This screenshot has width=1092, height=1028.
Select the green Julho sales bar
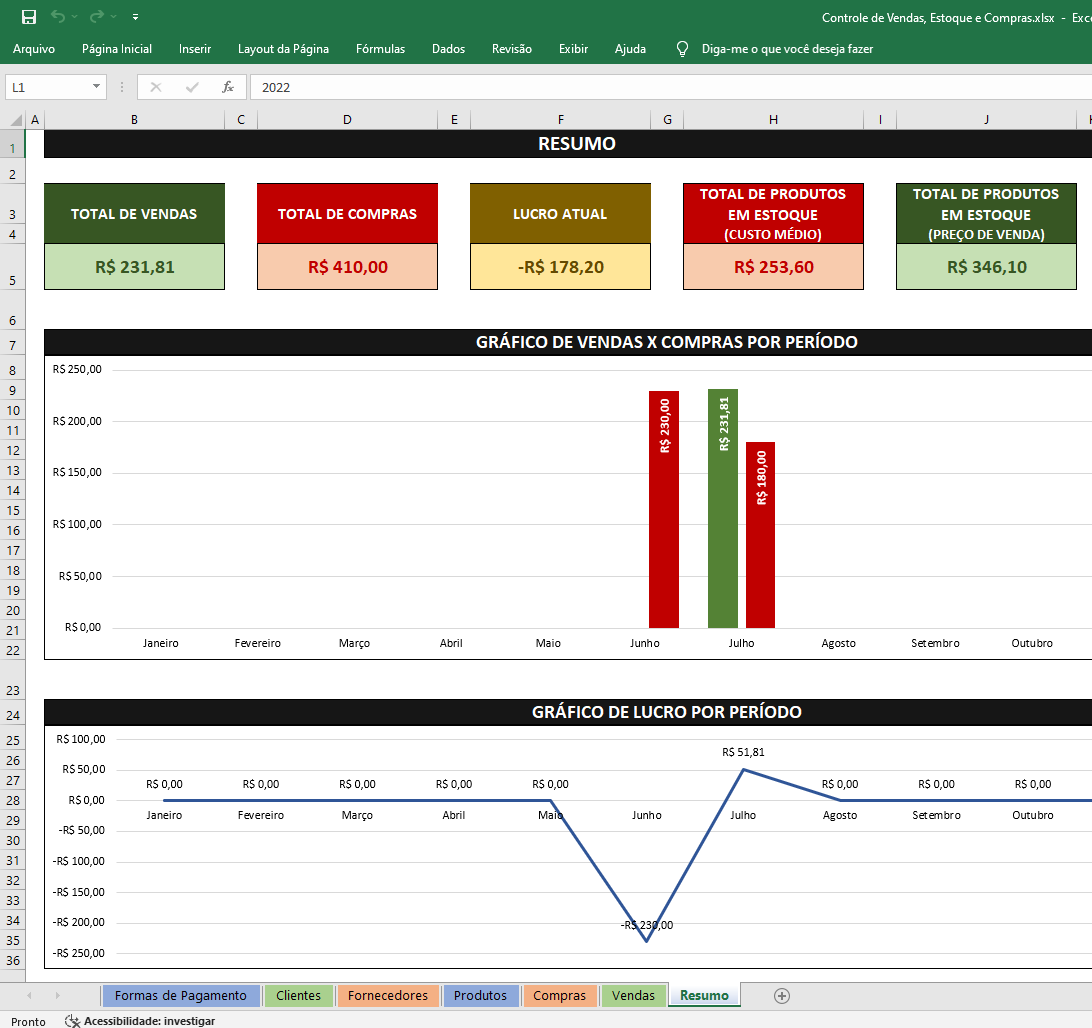click(x=722, y=508)
